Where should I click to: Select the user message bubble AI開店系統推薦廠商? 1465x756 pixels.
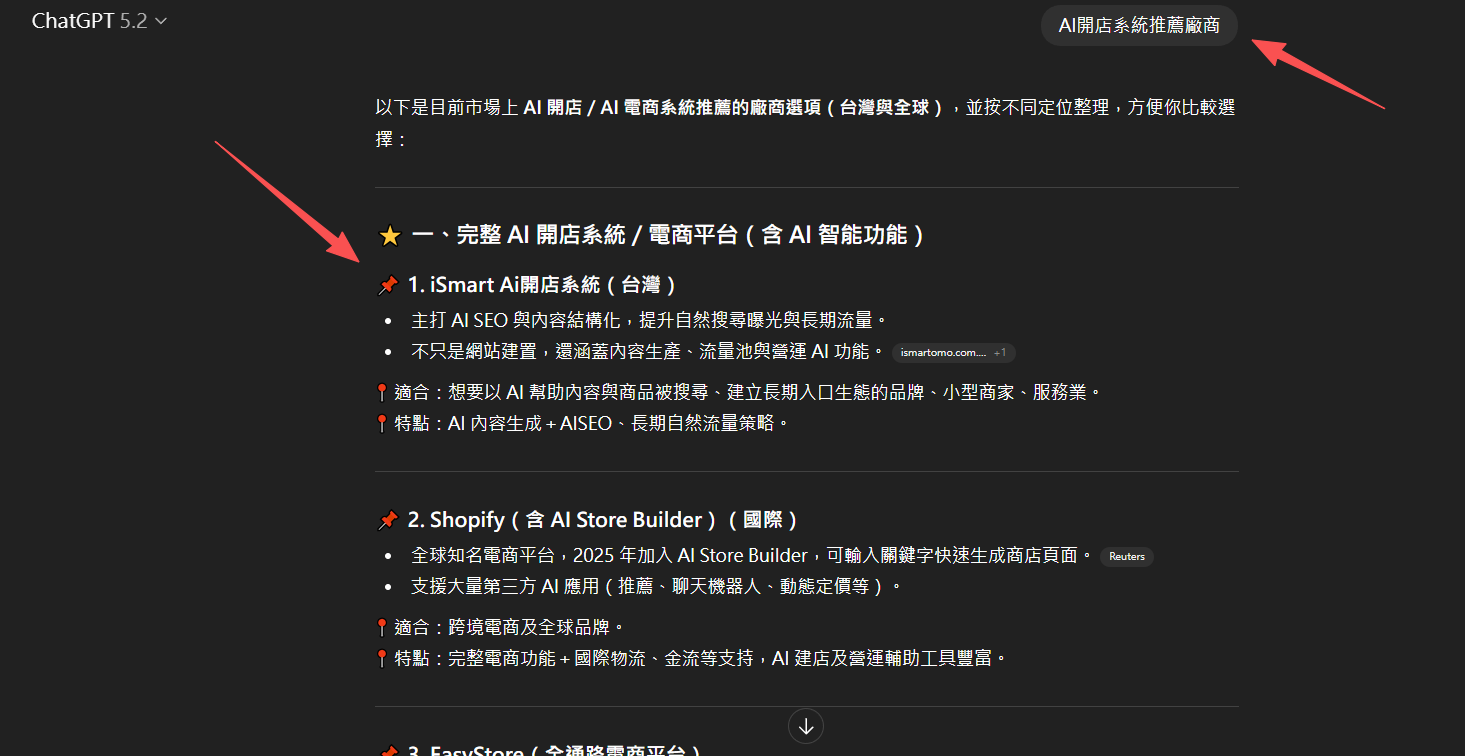[1139, 26]
